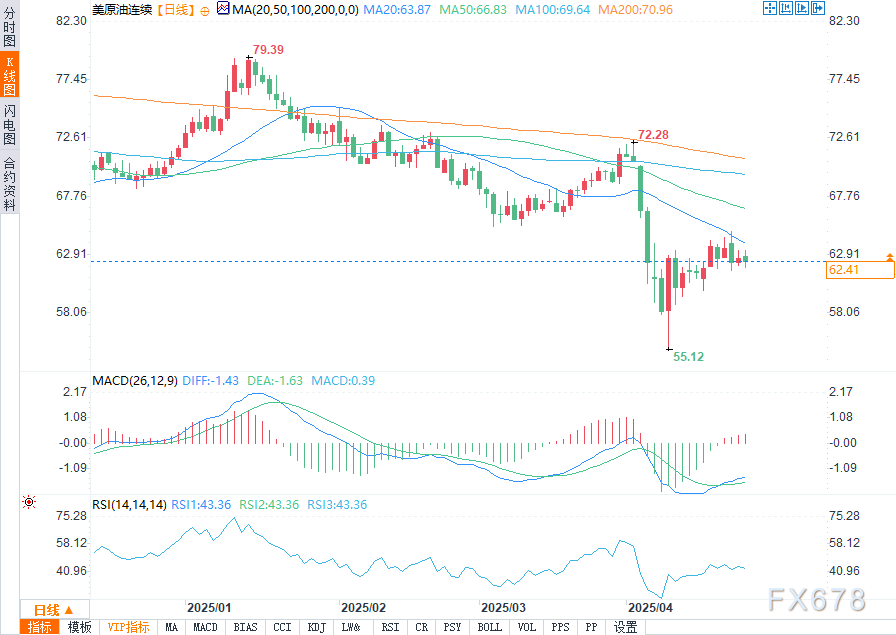Toggle the BOLL indicator
This screenshot has width=896, height=635.
[x=489, y=627]
